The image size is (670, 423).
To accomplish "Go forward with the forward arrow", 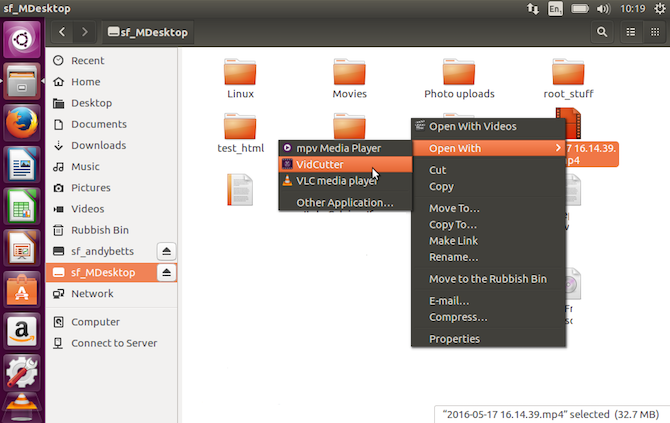I will 84,32.
